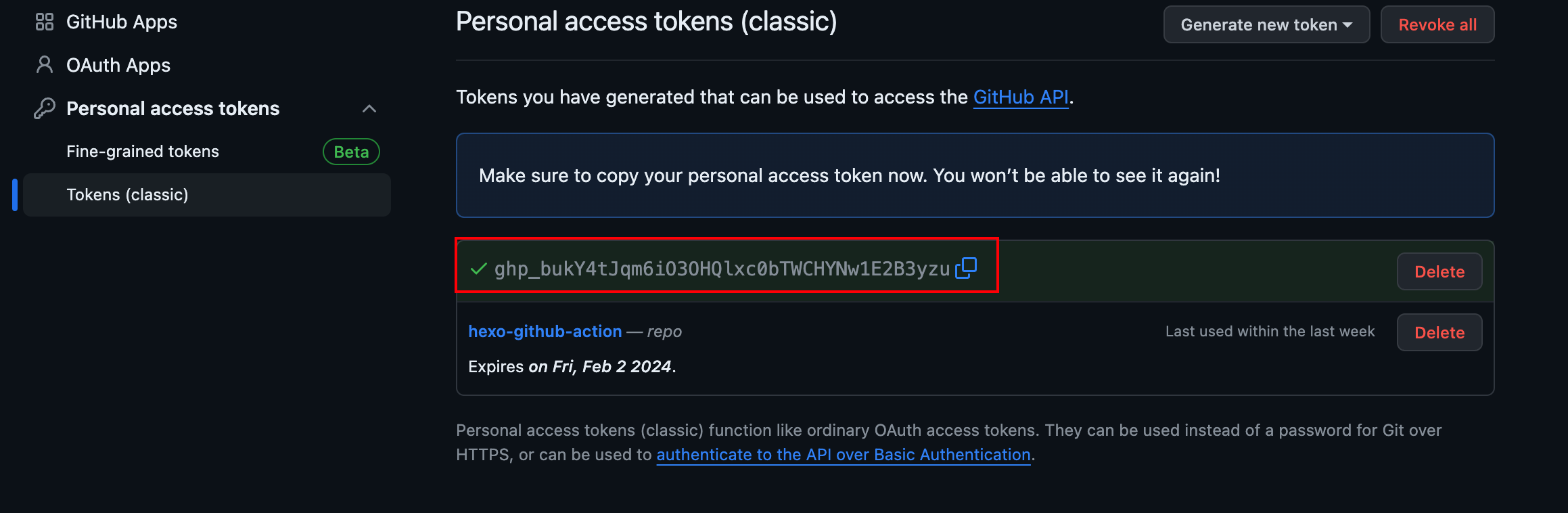This screenshot has width=1568, height=513.
Task: Open the Generate new token dropdown
Action: pos(1266,24)
